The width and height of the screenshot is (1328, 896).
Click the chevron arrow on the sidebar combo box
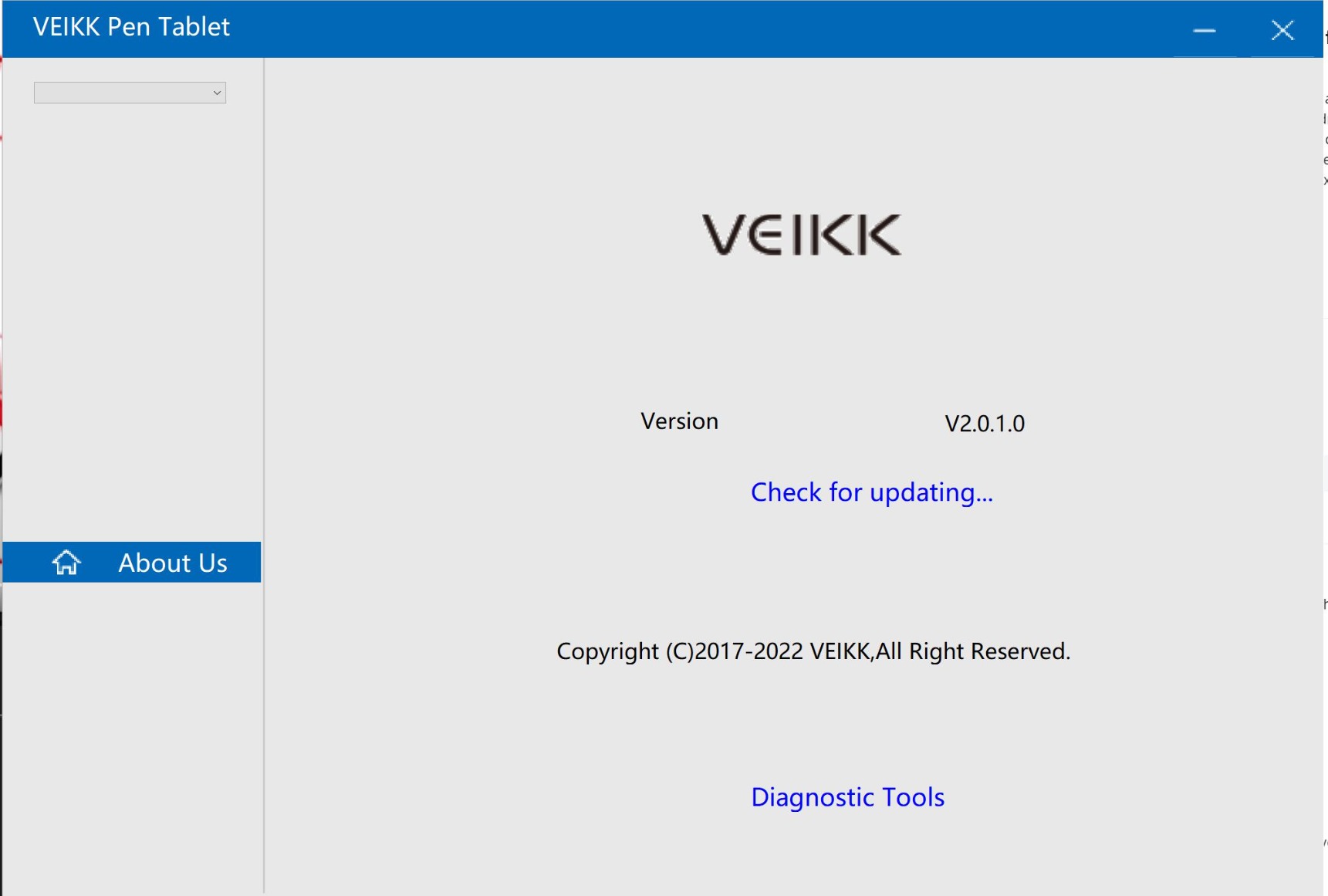pyautogui.click(x=217, y=93)
